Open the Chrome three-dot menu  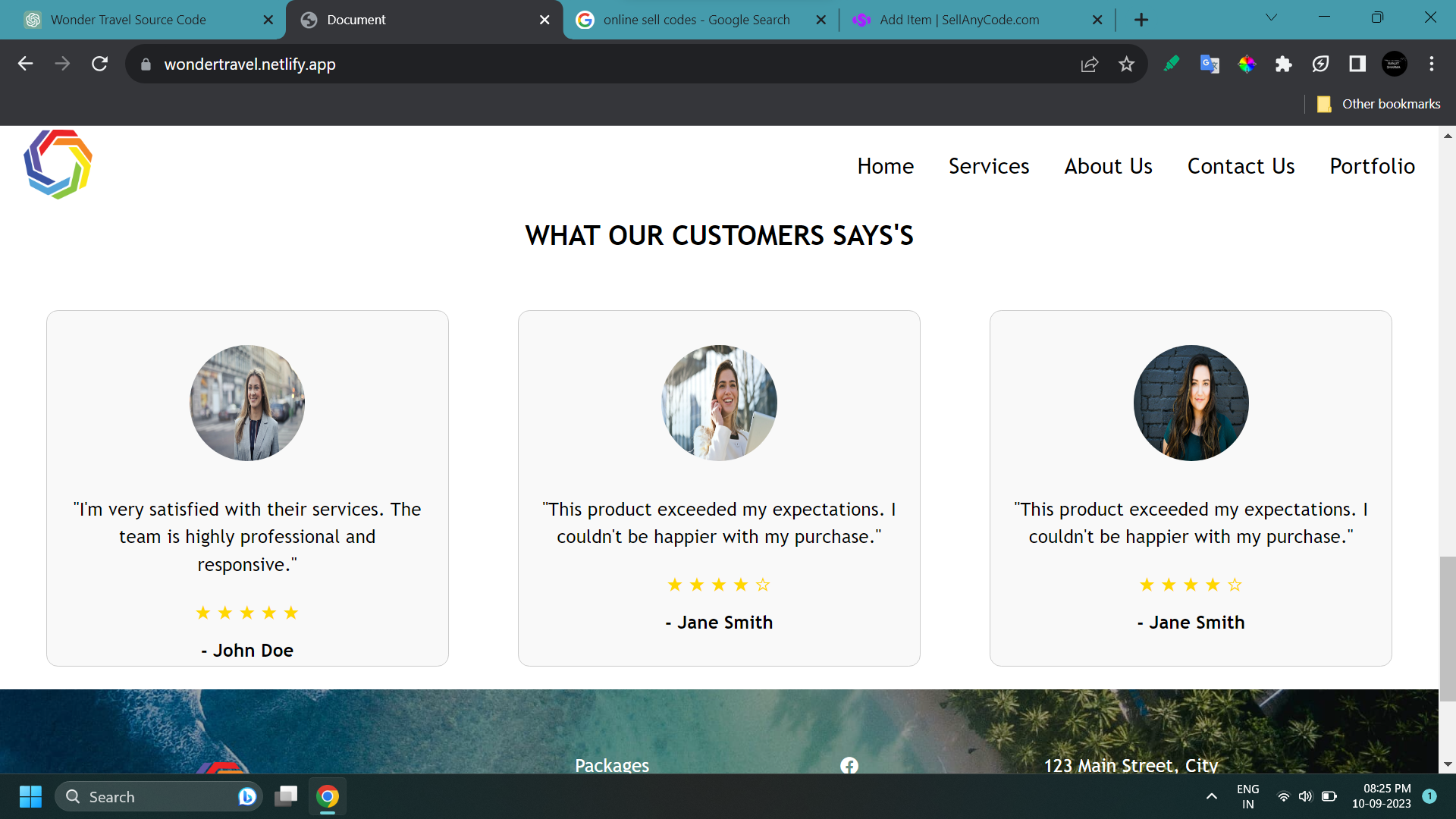tap(1431, 64)
